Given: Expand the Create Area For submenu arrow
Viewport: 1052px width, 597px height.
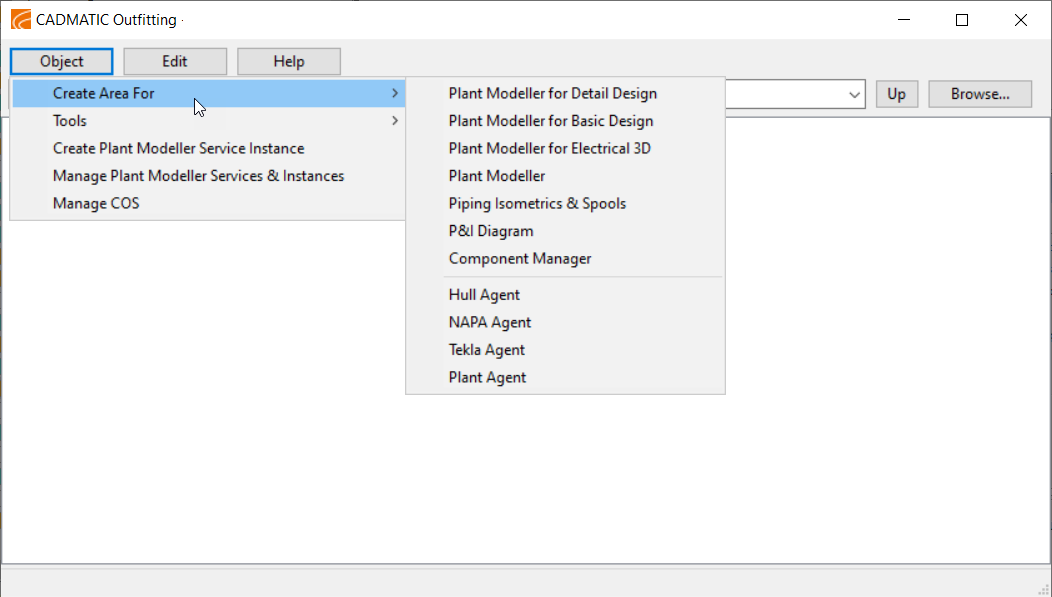Looking at the screenshot, I should coord(395,93).
